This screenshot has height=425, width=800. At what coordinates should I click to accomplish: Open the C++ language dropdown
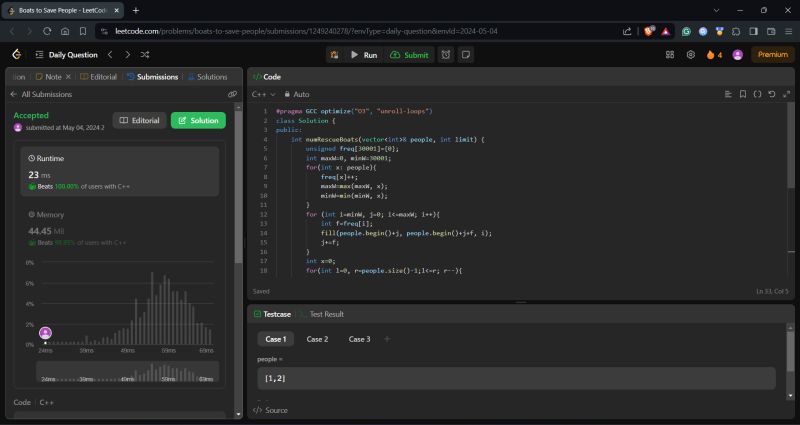(263, 94)
